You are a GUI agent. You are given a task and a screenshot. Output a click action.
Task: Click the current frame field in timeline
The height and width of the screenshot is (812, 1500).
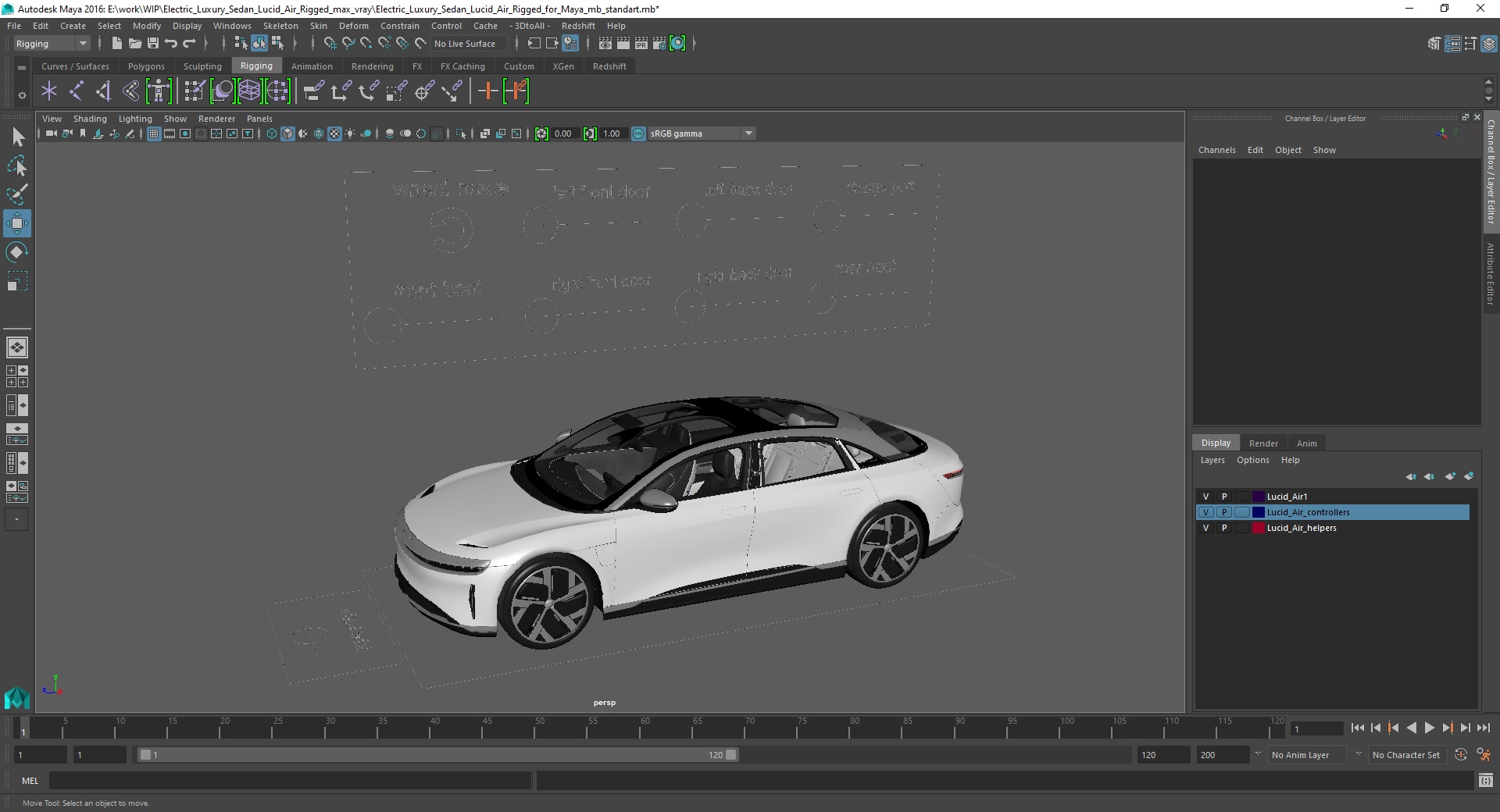pyautogui.click(x=1316, y=728)
